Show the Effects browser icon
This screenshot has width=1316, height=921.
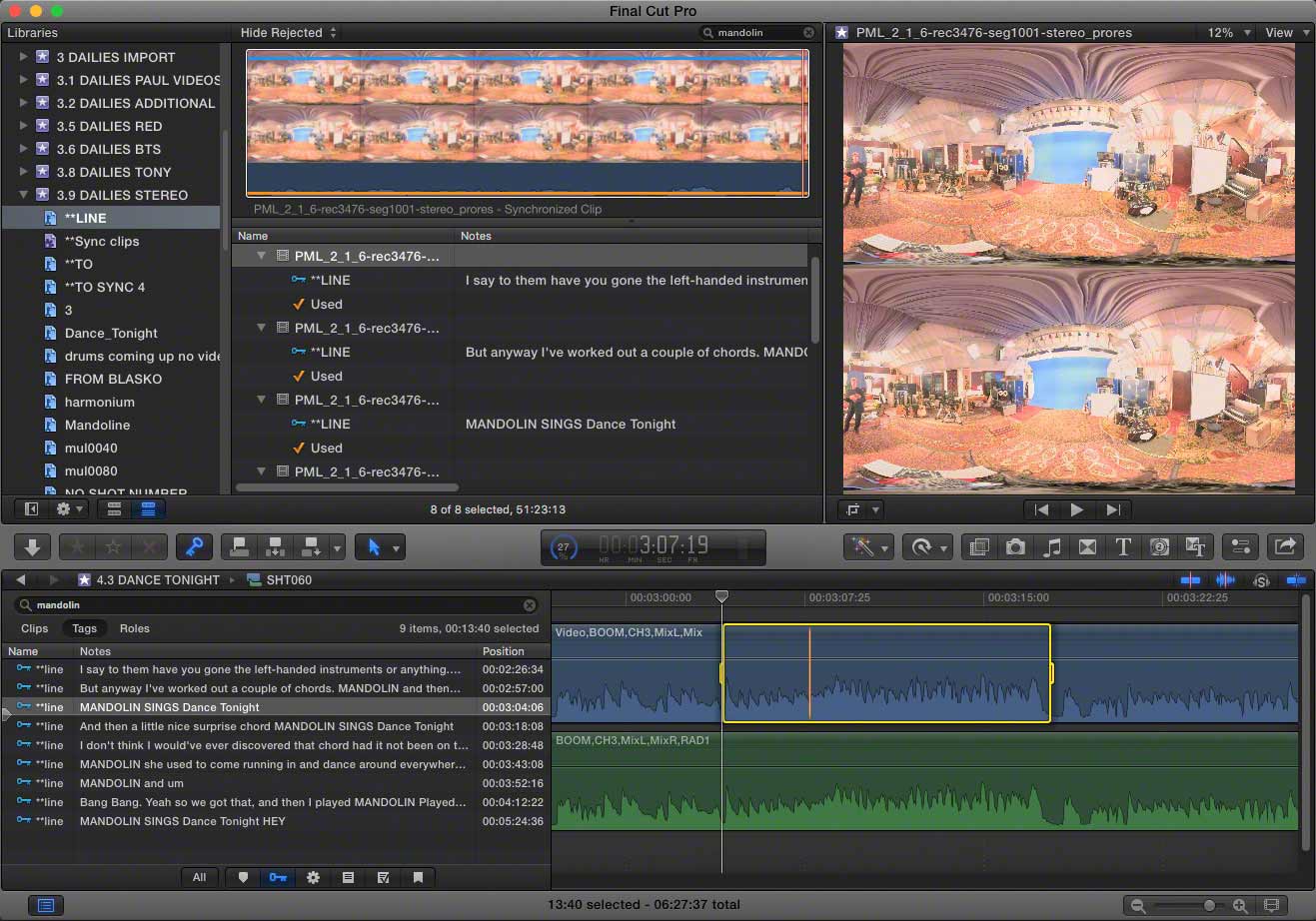[979, 546]
